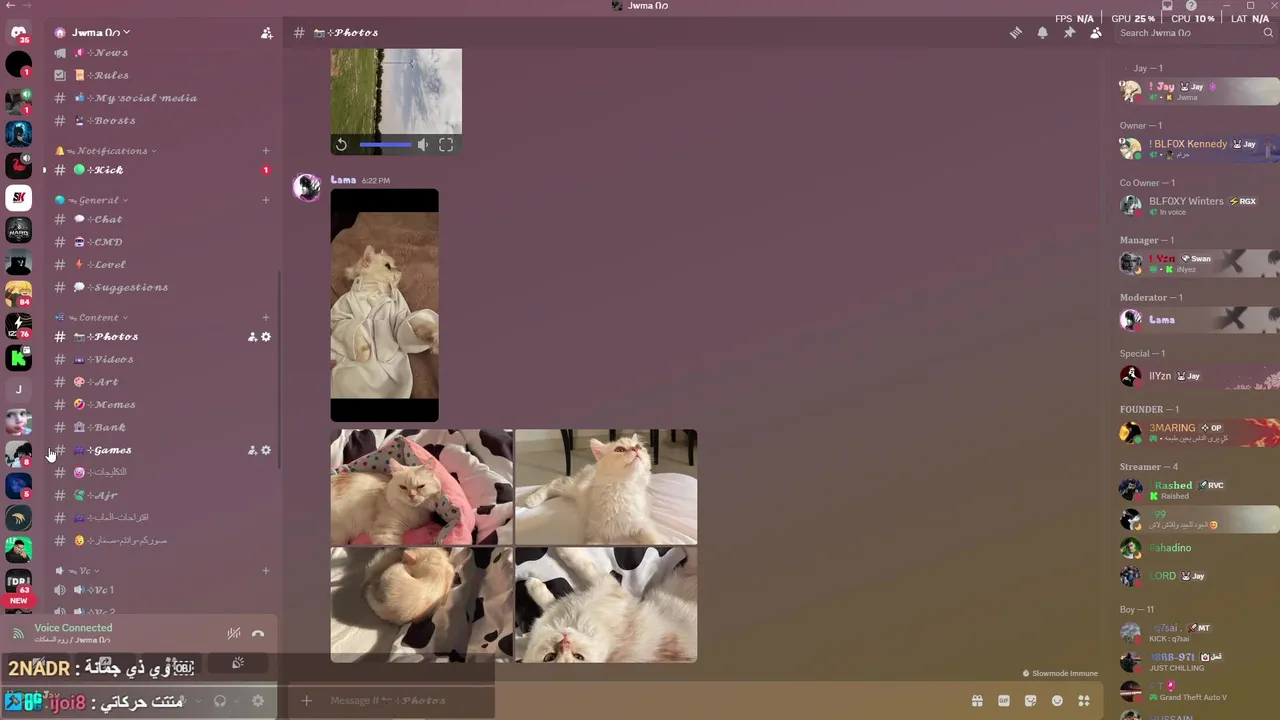Click the plus attach button in message bar
1280x720 pixels.
(x=307, y=701)
